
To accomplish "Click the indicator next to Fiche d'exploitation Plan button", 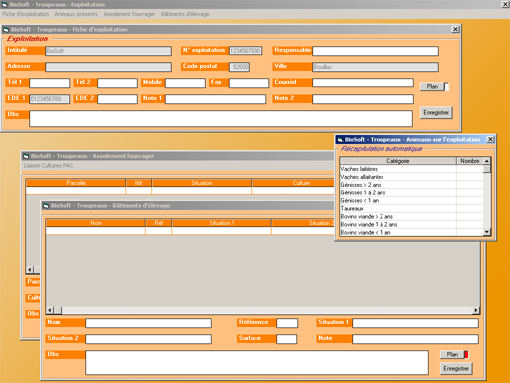I will pos(447,87).
